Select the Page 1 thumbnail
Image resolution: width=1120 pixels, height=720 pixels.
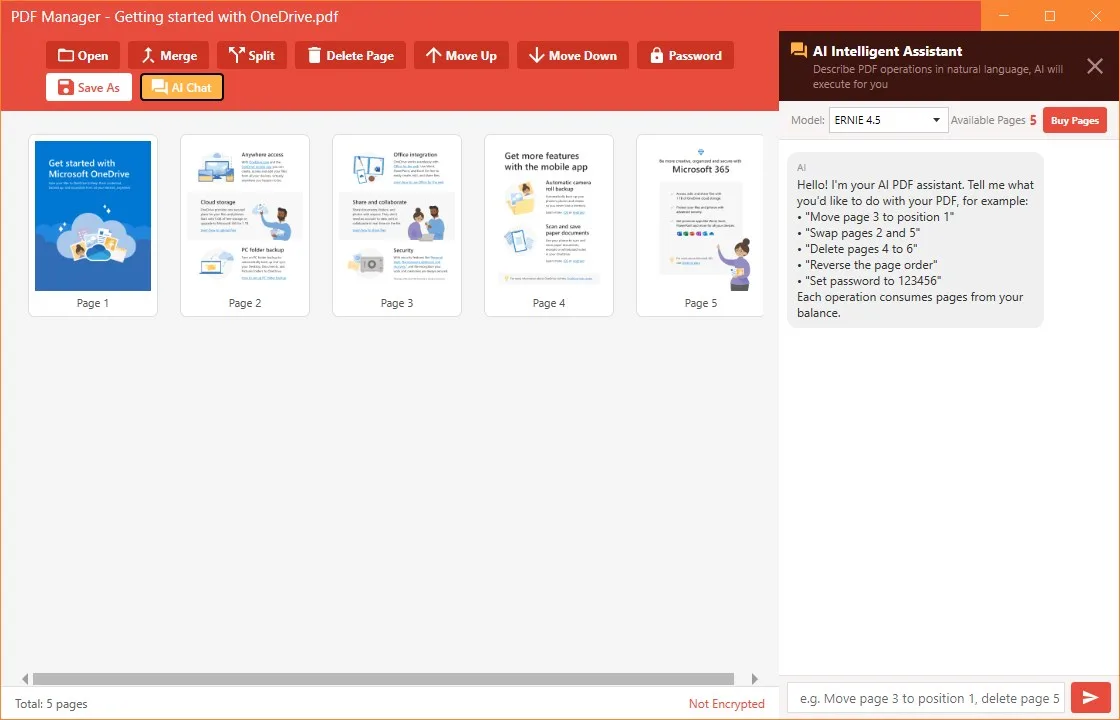93,226
